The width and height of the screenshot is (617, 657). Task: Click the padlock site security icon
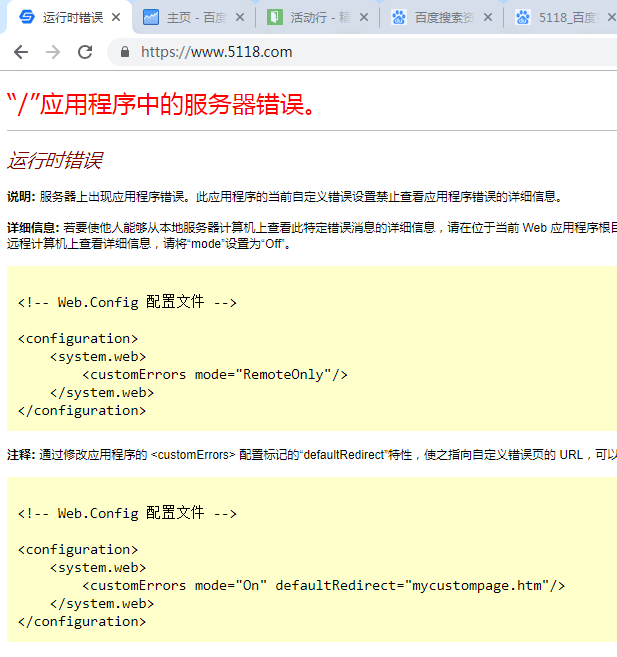(125, 52)
